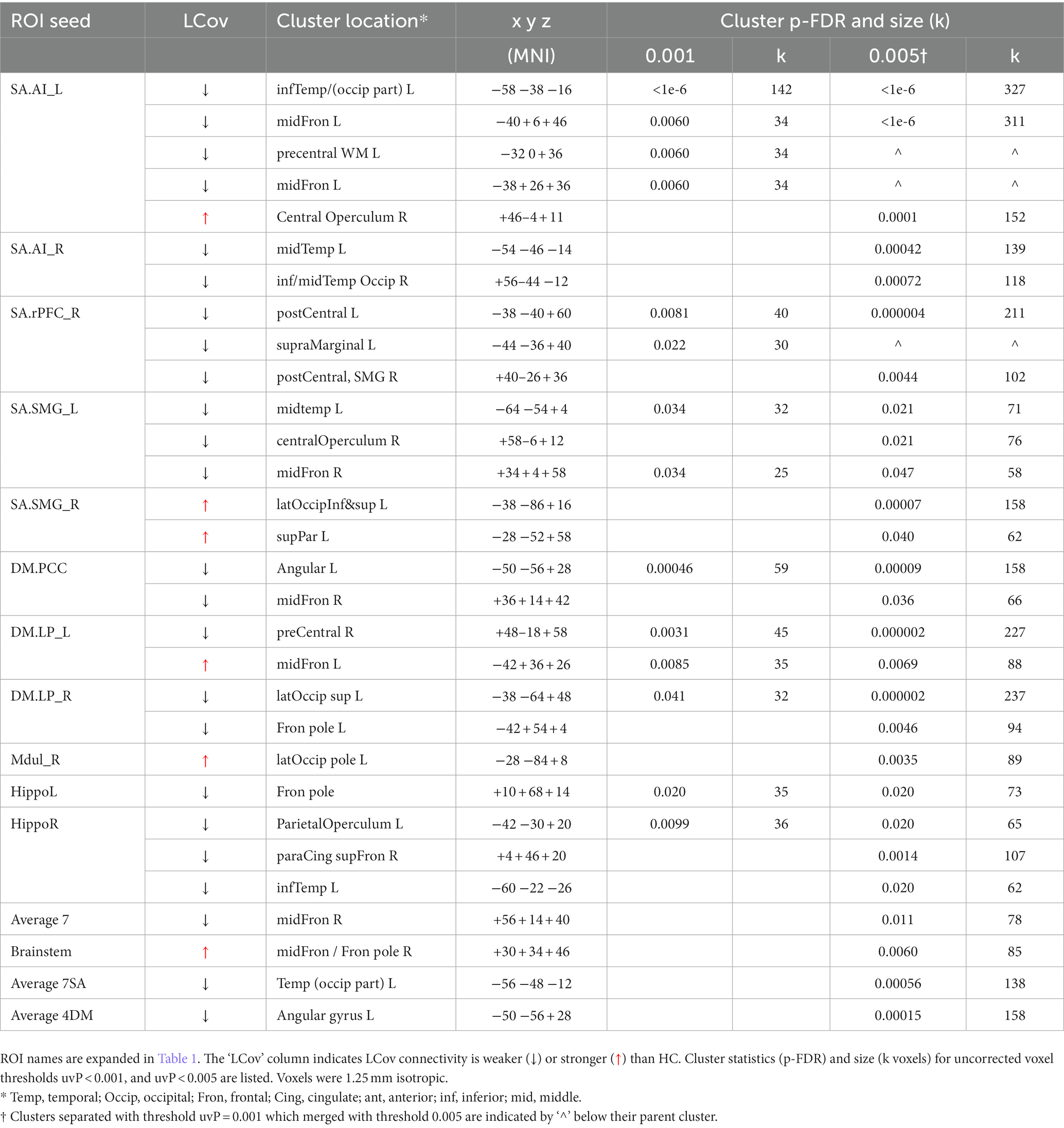Click the Angular gyrus L cell
Viewport: 1064px width, 1128px height.
(325, 1016)
